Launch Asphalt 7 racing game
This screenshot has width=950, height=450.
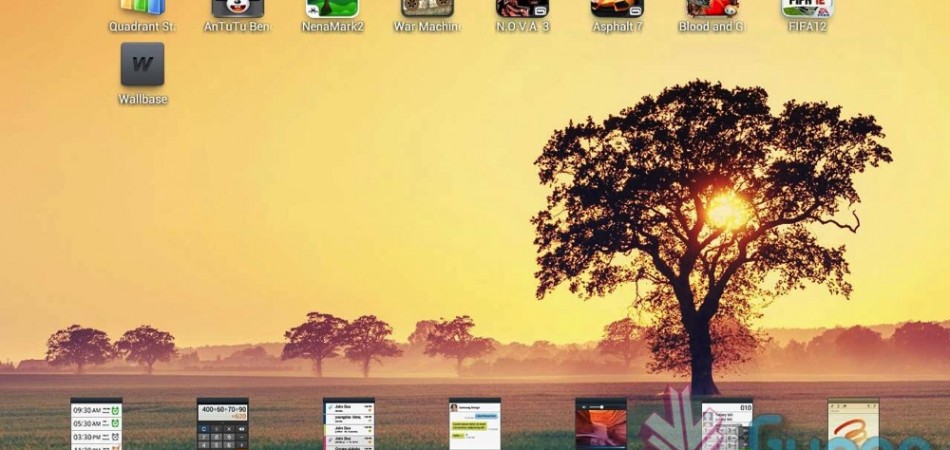[617, 9]
